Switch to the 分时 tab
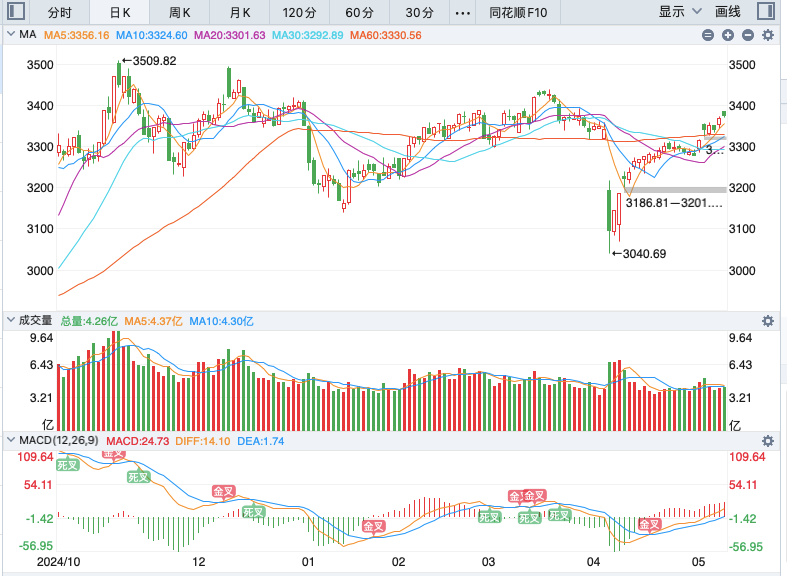787x576 pixels. [x=59, y=13]
